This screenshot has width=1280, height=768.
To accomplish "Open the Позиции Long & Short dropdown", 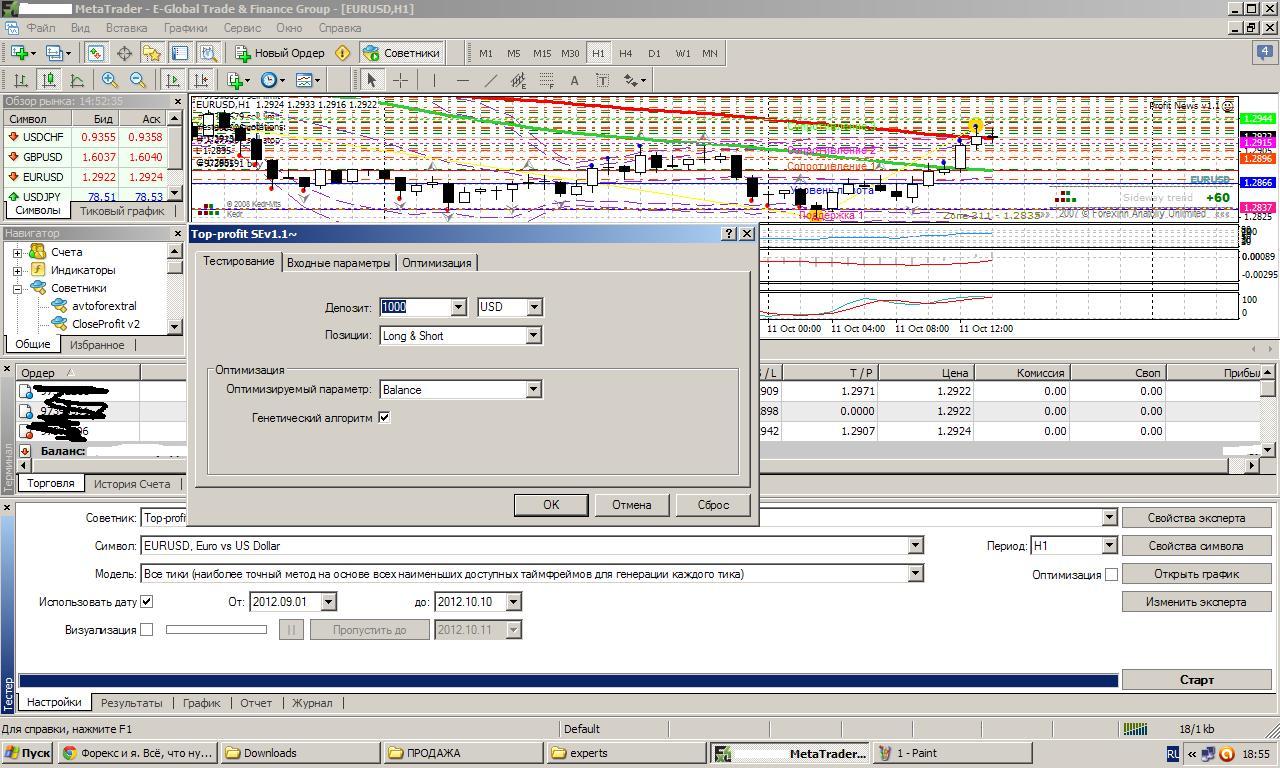I will 533,335.
